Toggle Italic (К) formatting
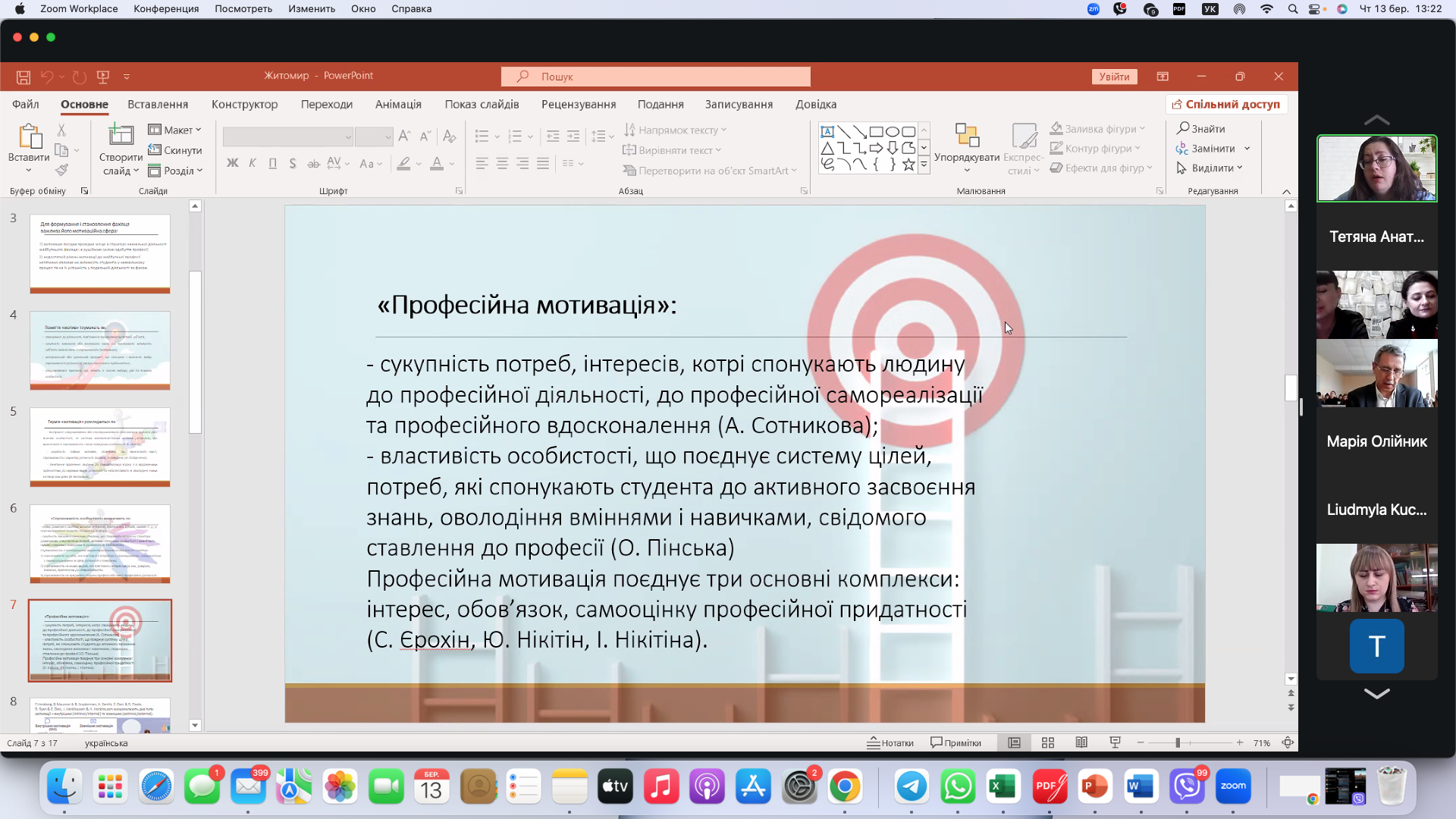 (253, 163)
